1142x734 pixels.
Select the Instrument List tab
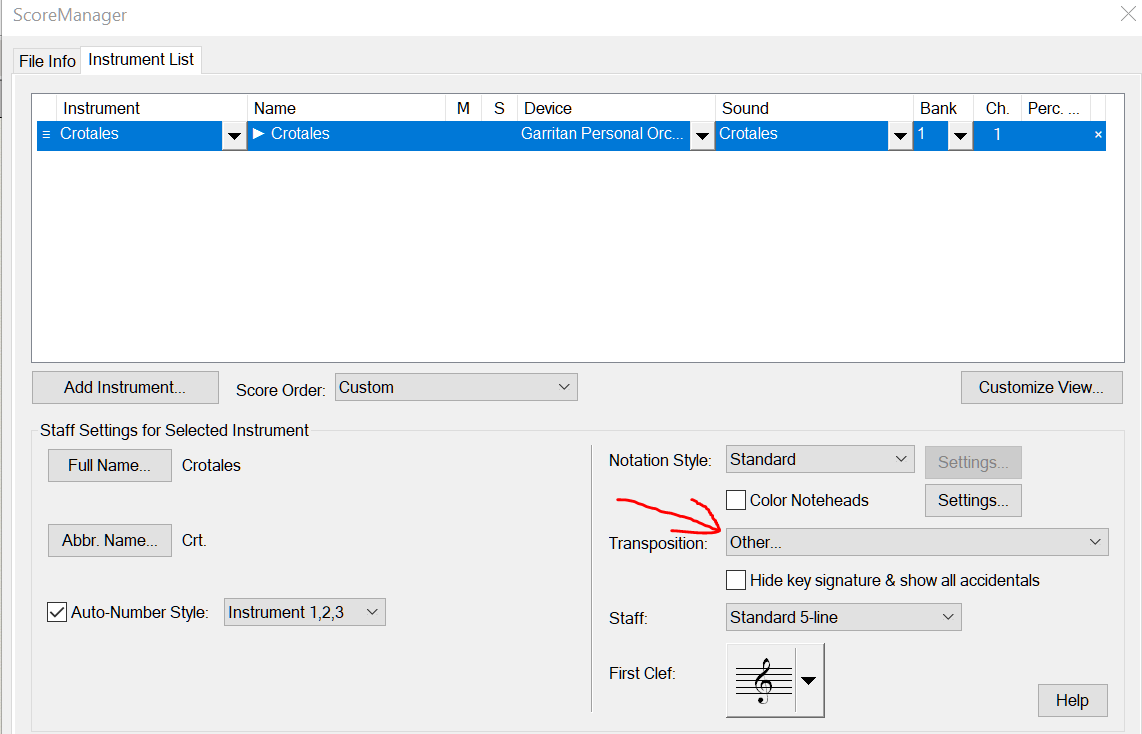tap(141, 60)
